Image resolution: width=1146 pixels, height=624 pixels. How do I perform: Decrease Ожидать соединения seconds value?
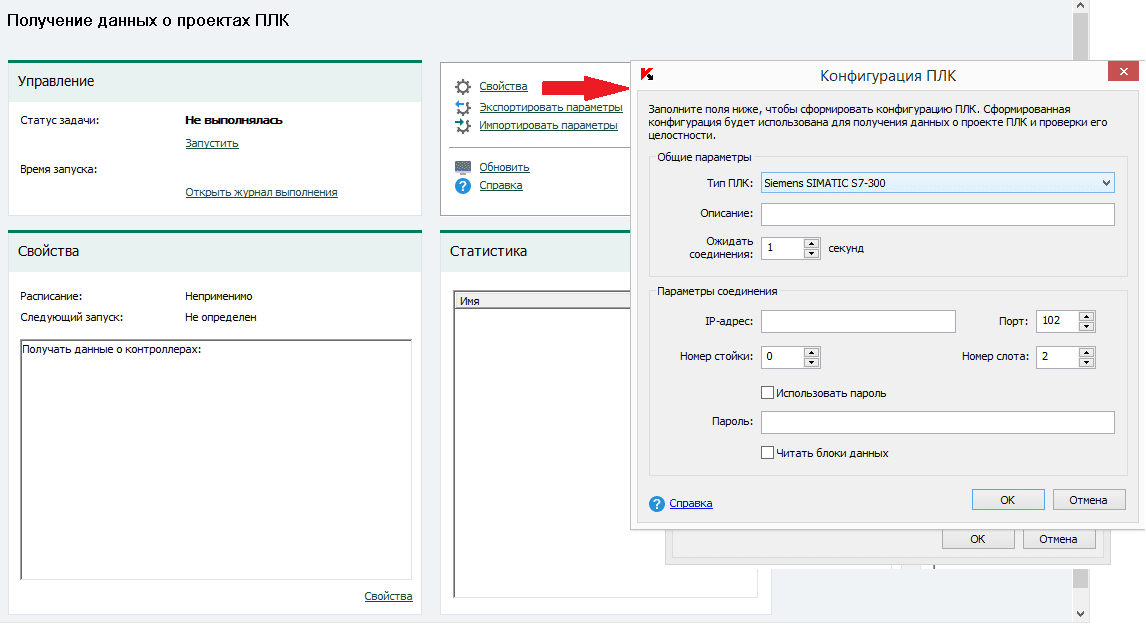point(811,254)
